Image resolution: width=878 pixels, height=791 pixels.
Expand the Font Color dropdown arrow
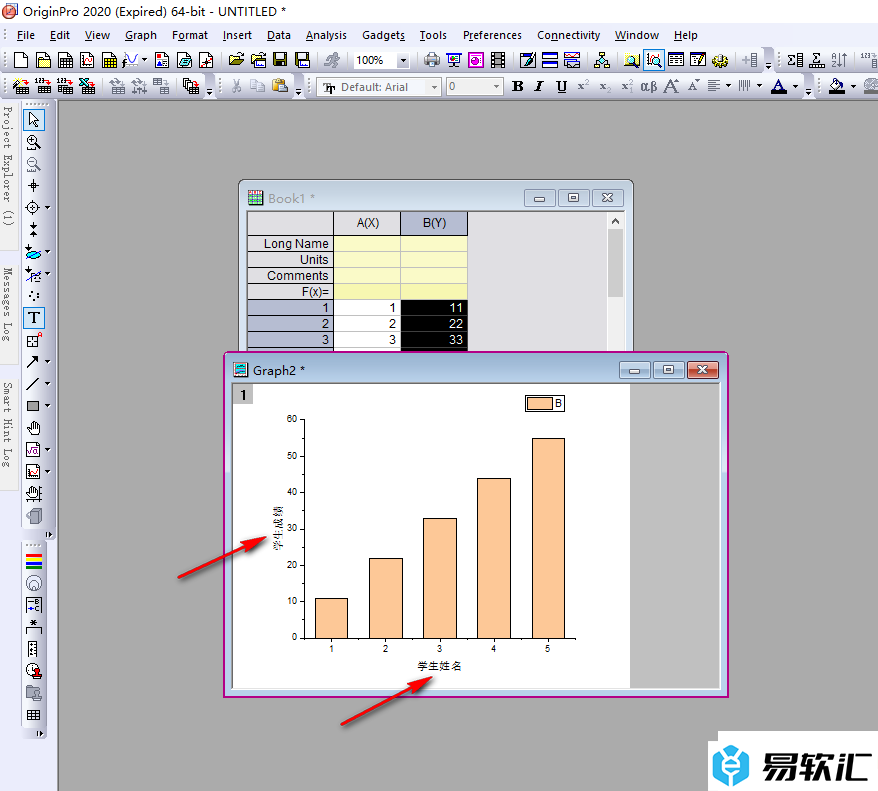(795, 87)
